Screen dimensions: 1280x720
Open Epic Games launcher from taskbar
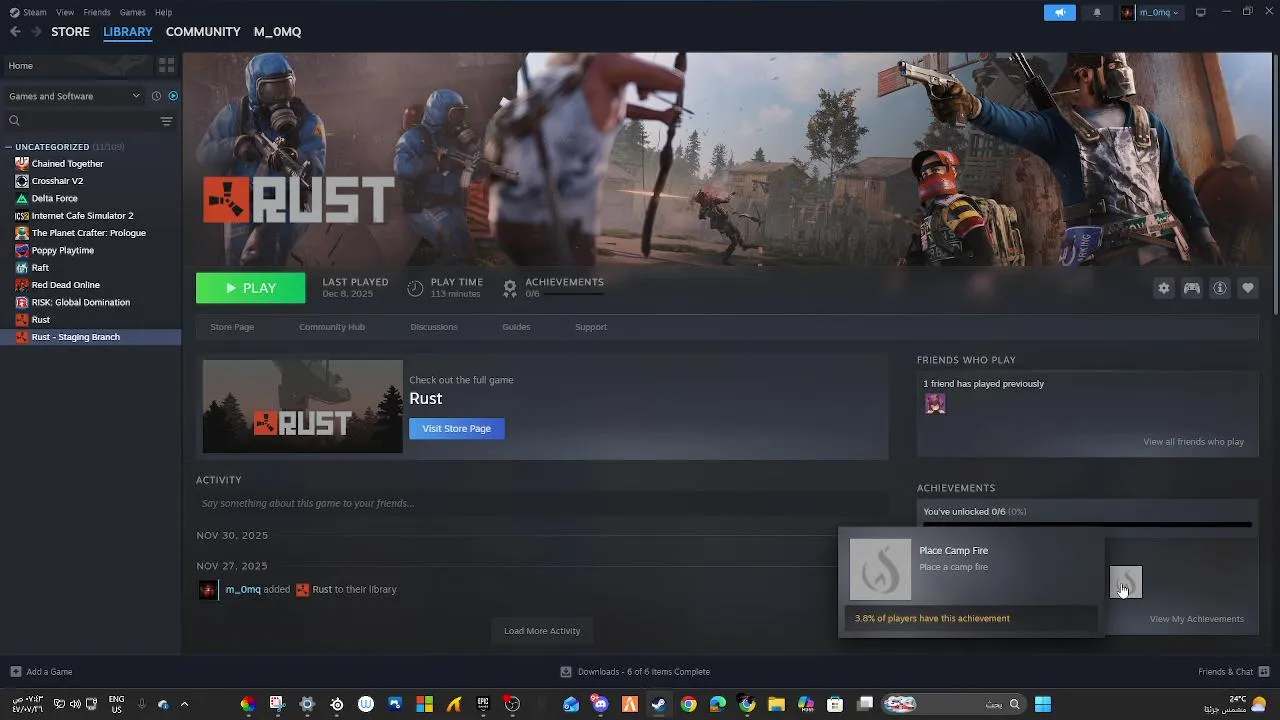(x=483, y=704)
